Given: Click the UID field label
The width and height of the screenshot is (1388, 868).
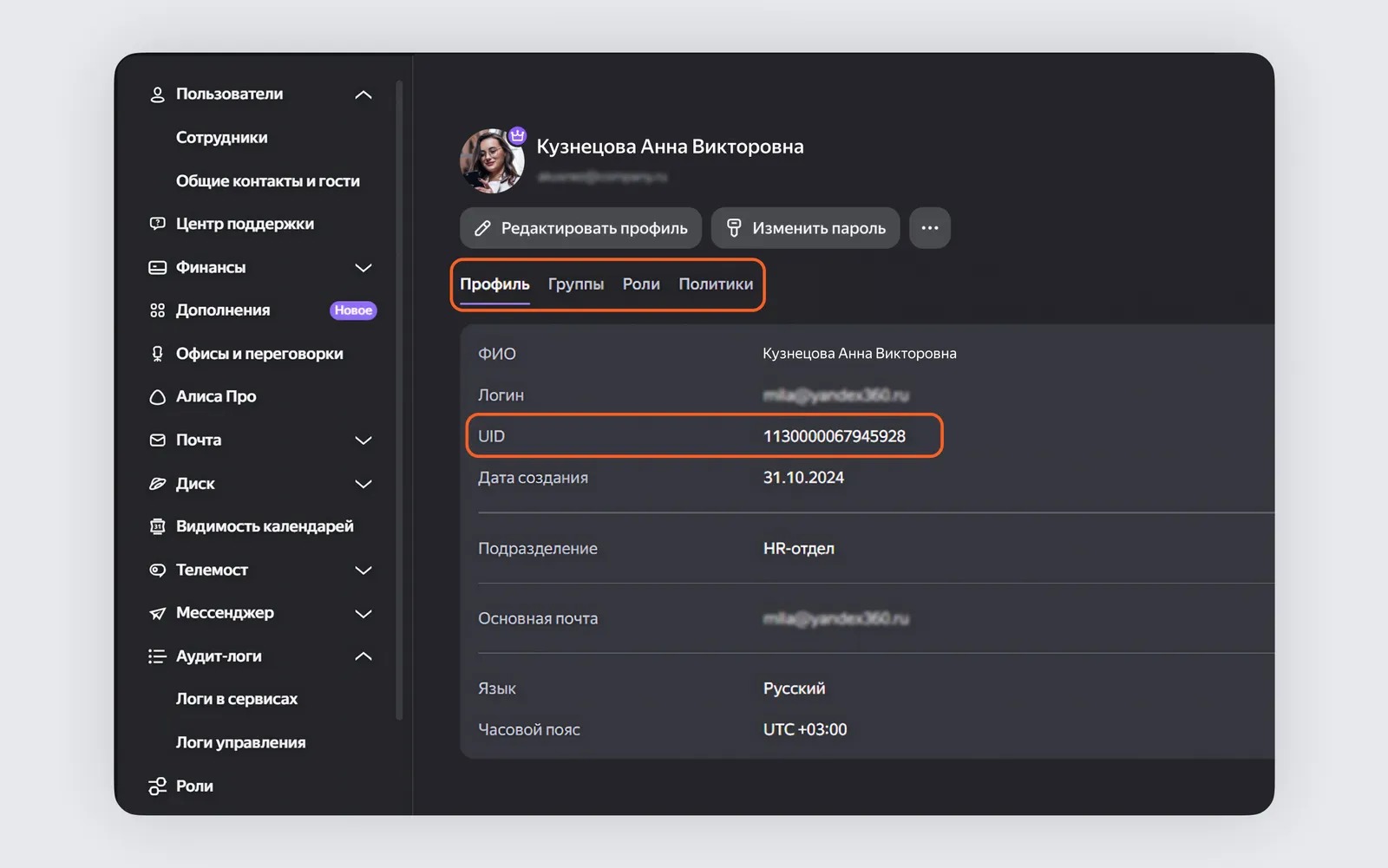Looking at the screenshot, I should point(491,436).
